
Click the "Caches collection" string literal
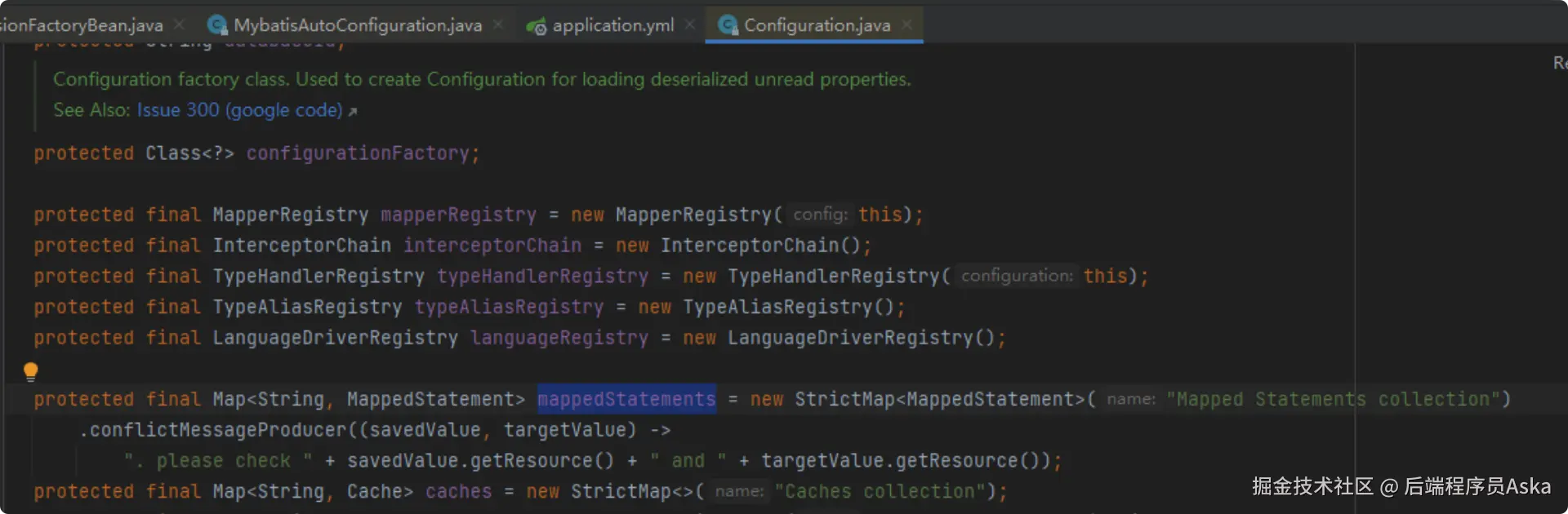click(x=880, y=492)
